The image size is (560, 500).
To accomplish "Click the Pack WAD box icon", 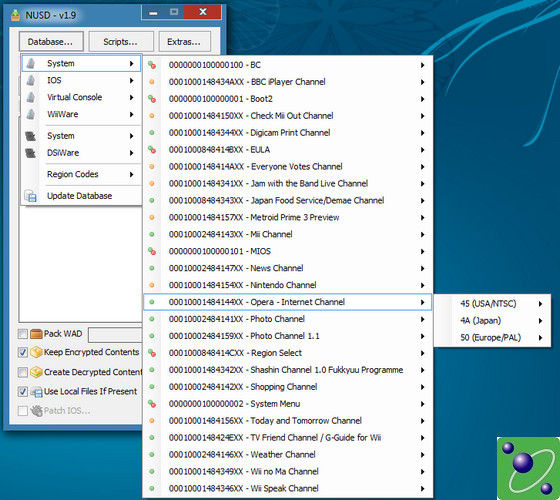I will point(36,334).
